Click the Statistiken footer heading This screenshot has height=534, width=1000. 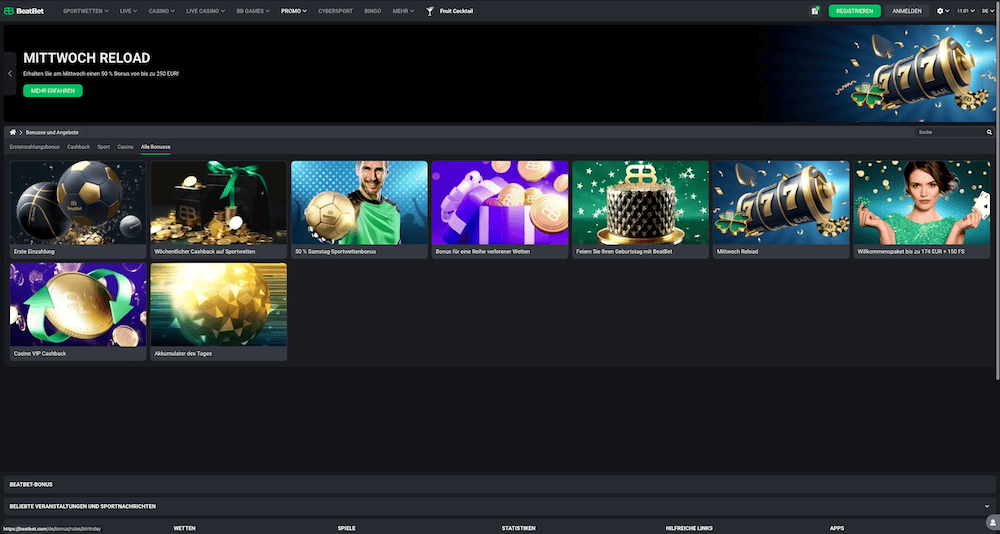point(518,528)
